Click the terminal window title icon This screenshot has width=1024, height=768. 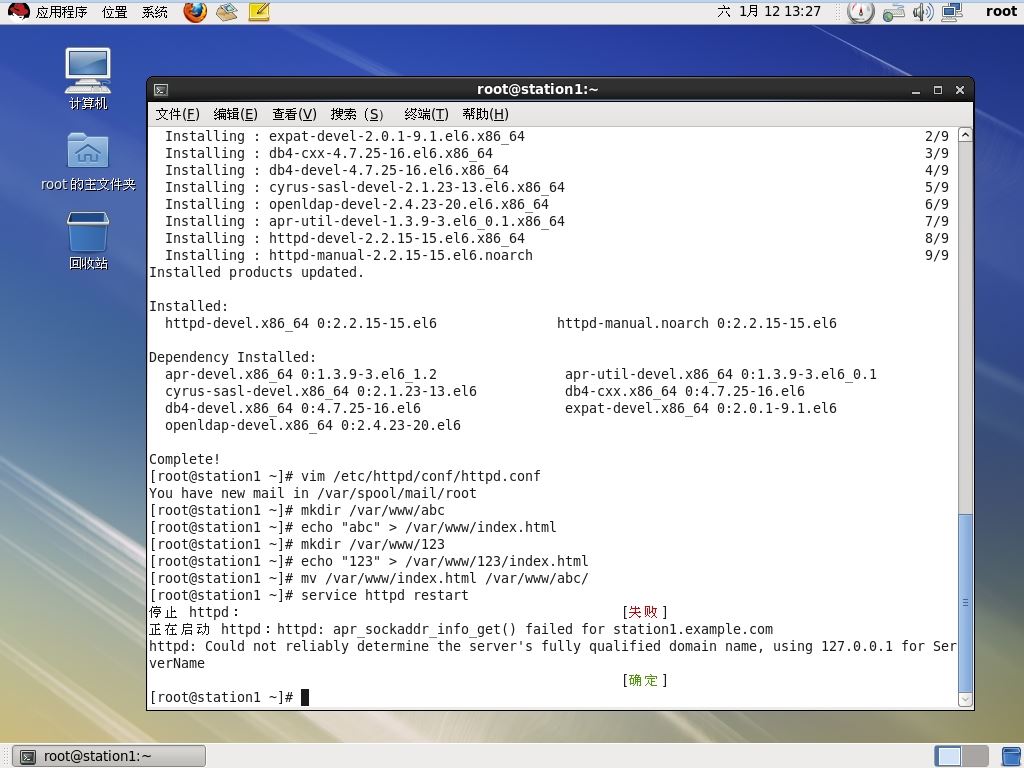pos(161,90)
